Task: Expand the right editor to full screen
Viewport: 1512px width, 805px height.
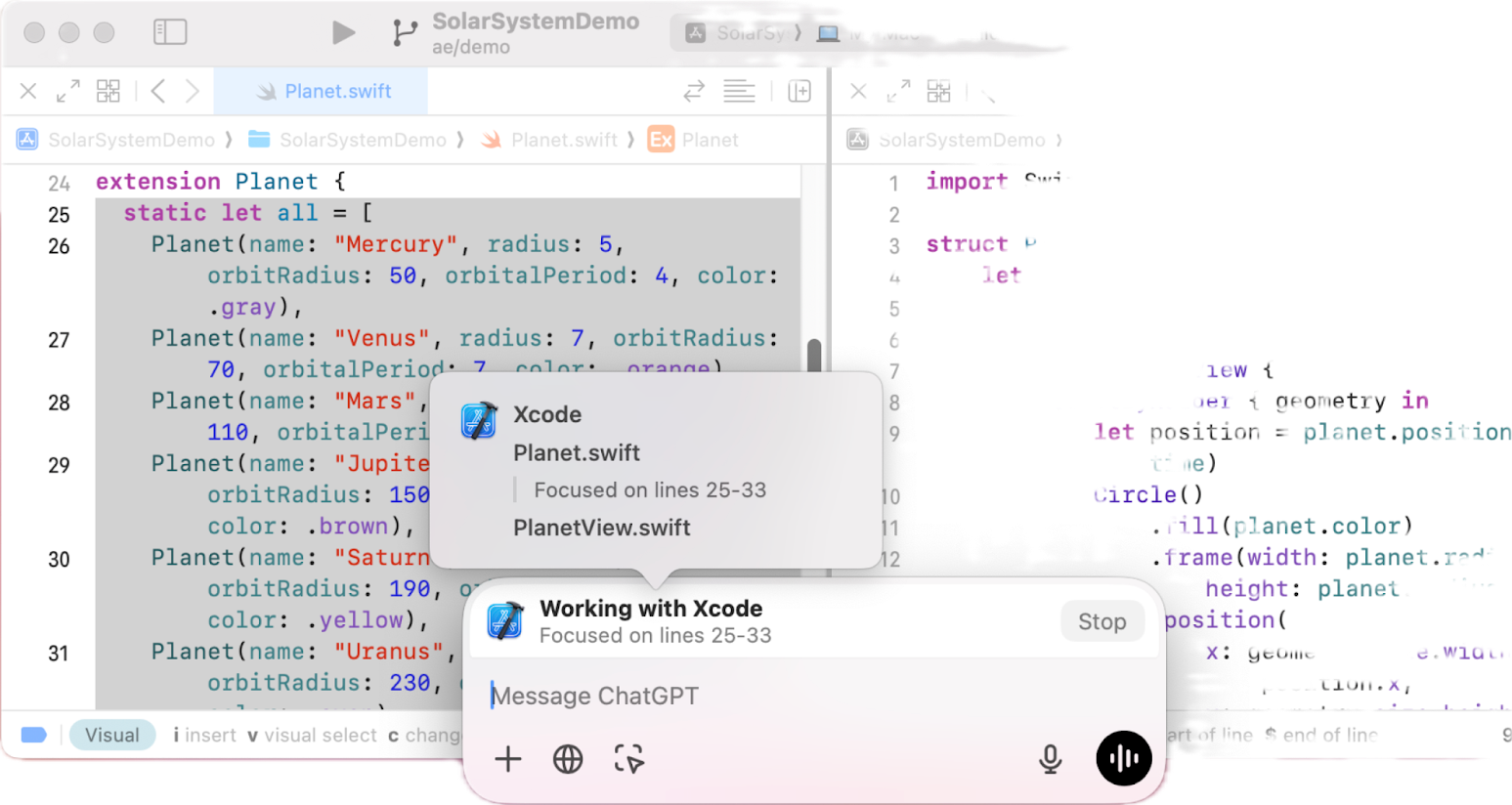Action: click(x=898, y=91)
